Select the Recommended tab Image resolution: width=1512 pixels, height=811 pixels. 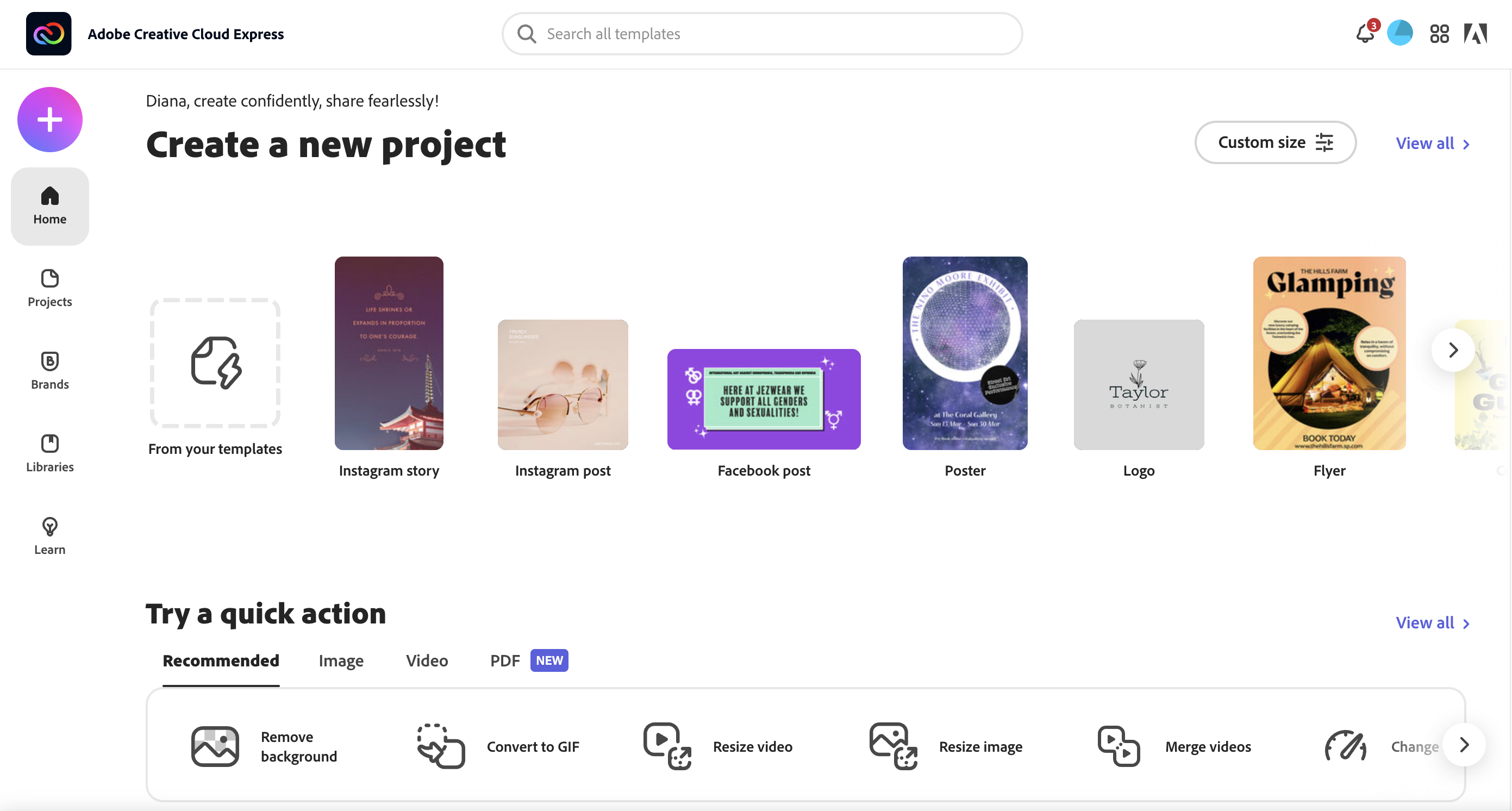click(221, 660)
